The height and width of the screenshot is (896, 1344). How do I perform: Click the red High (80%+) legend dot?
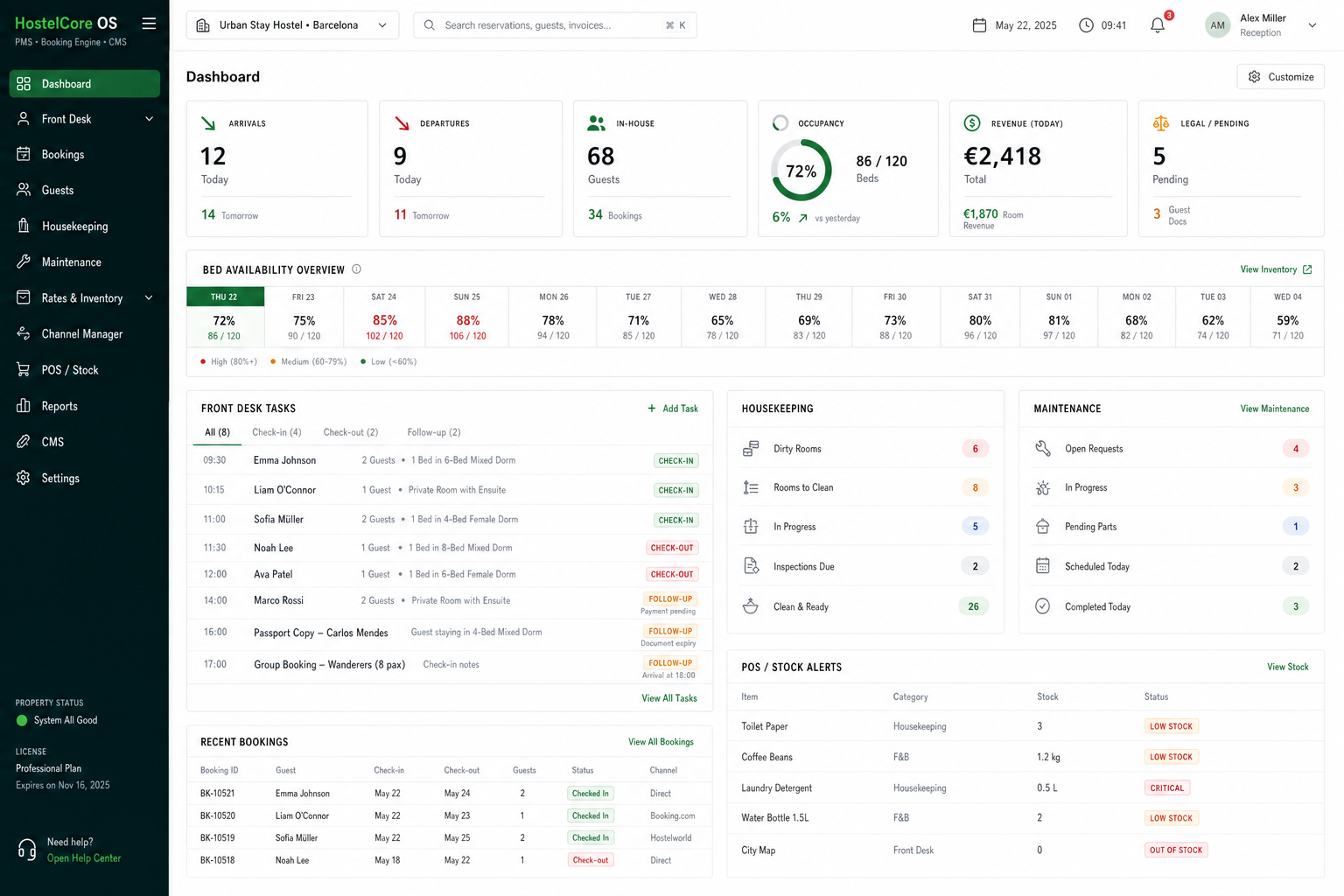pyautogui.click(x=203, y=361)
